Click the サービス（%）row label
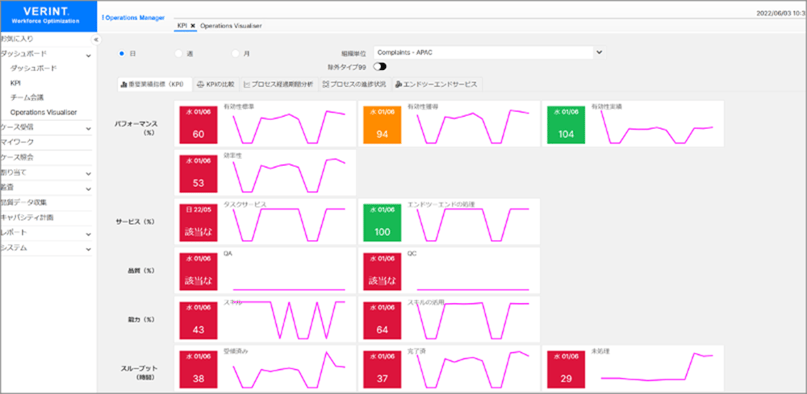The height and width of the screenshot is (394, 807). [136, 222]
